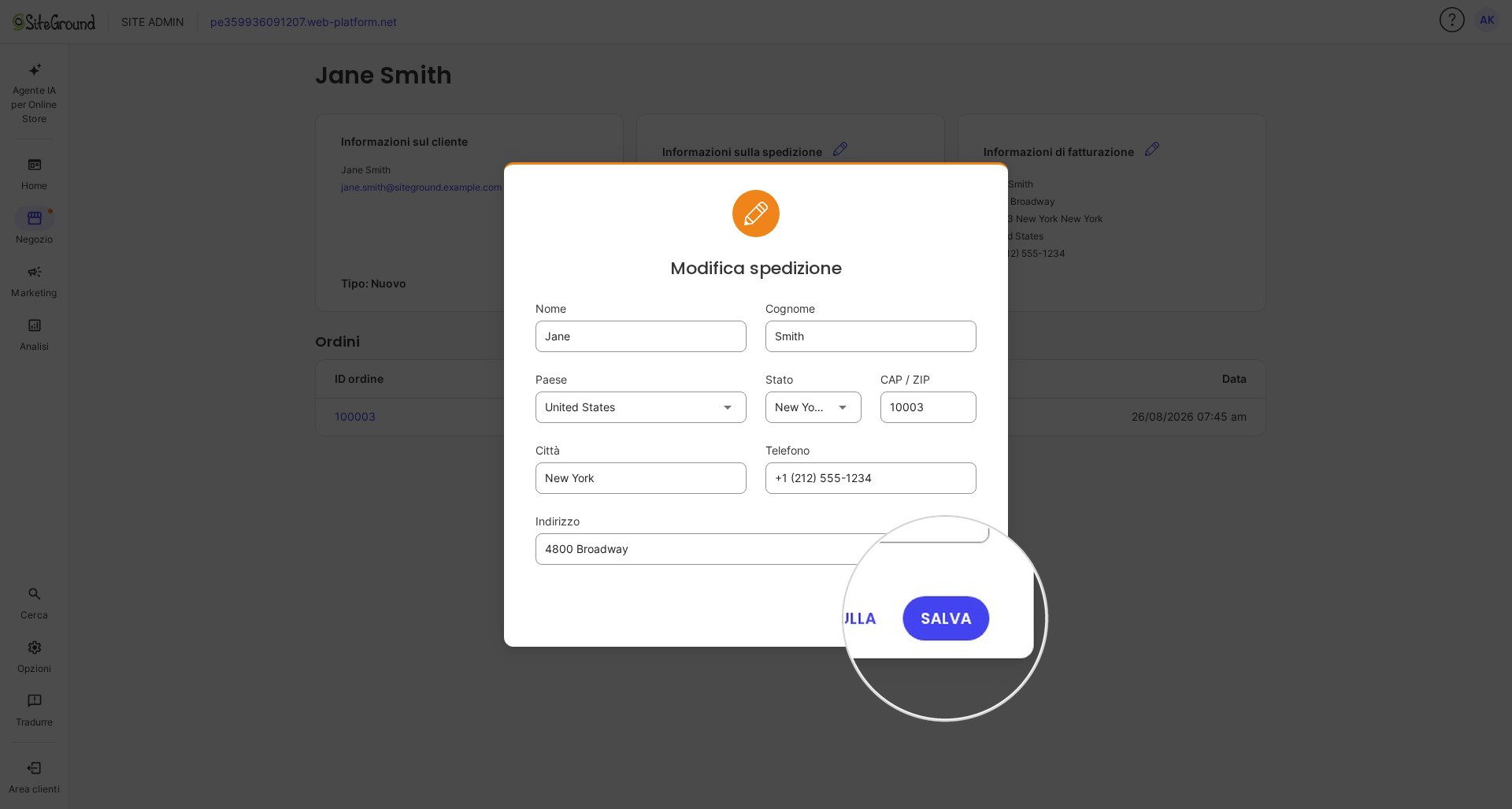Focus the Telefono input field
The width and height of the screenshot is (1512, 809).
870,478
